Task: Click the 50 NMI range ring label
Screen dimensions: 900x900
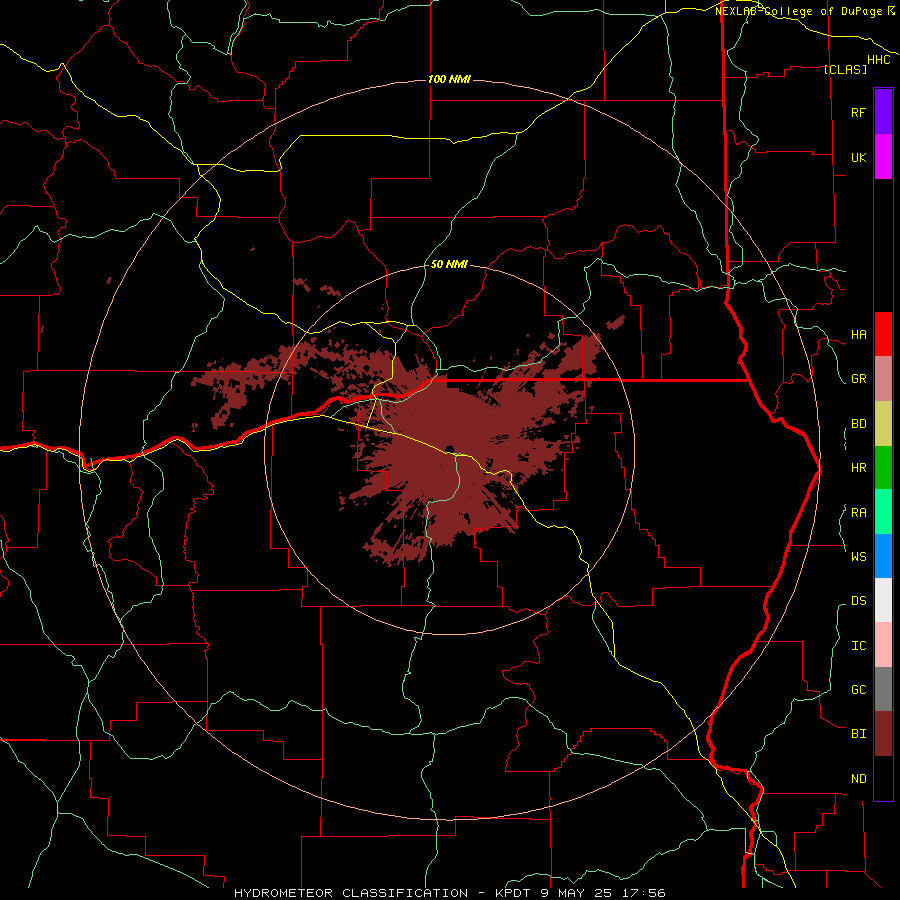Action: (449, 265)
